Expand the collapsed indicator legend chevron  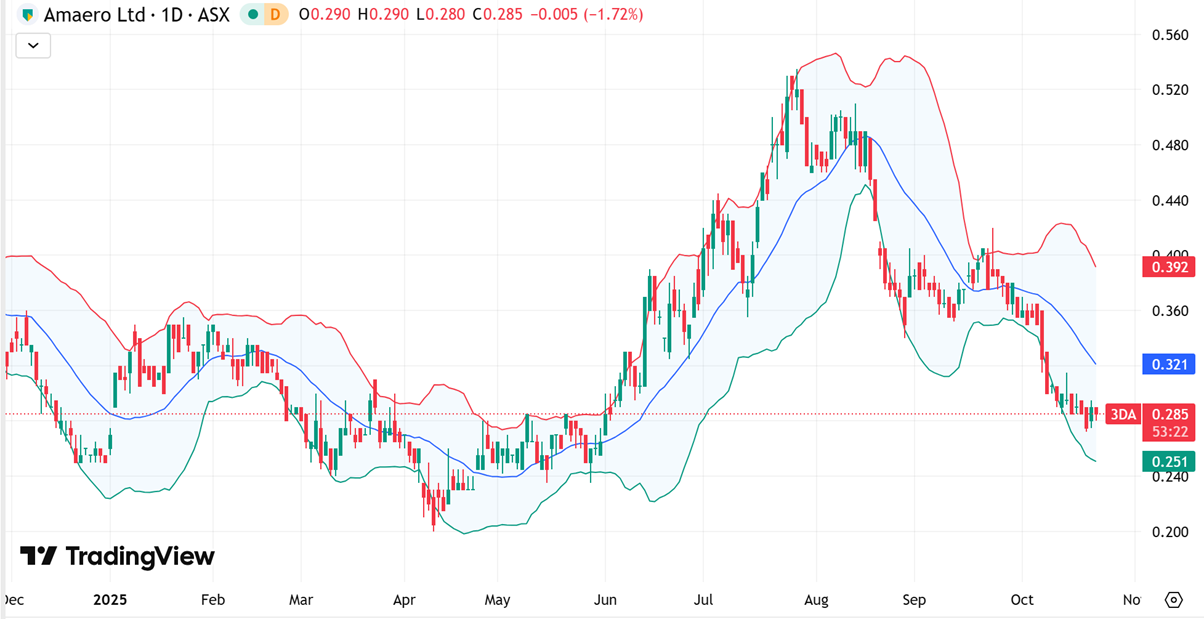[x=33, y=45]
